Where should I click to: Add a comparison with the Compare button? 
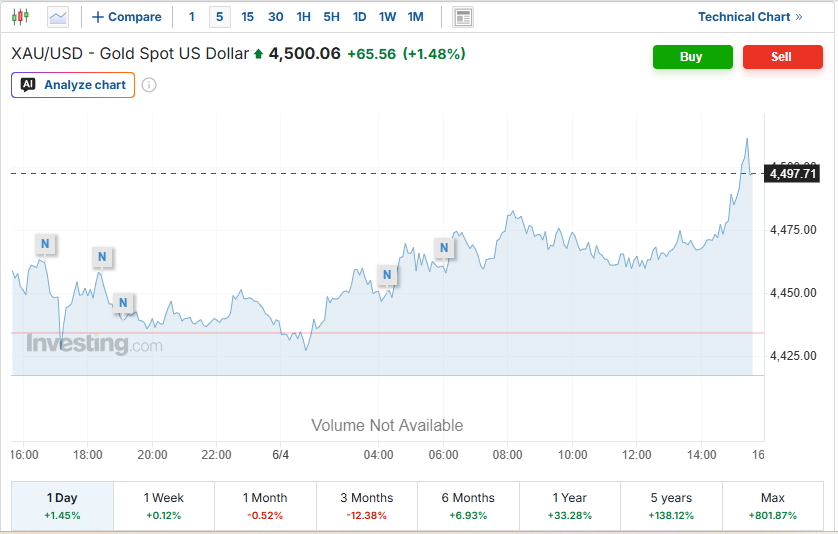click(127, 17)
